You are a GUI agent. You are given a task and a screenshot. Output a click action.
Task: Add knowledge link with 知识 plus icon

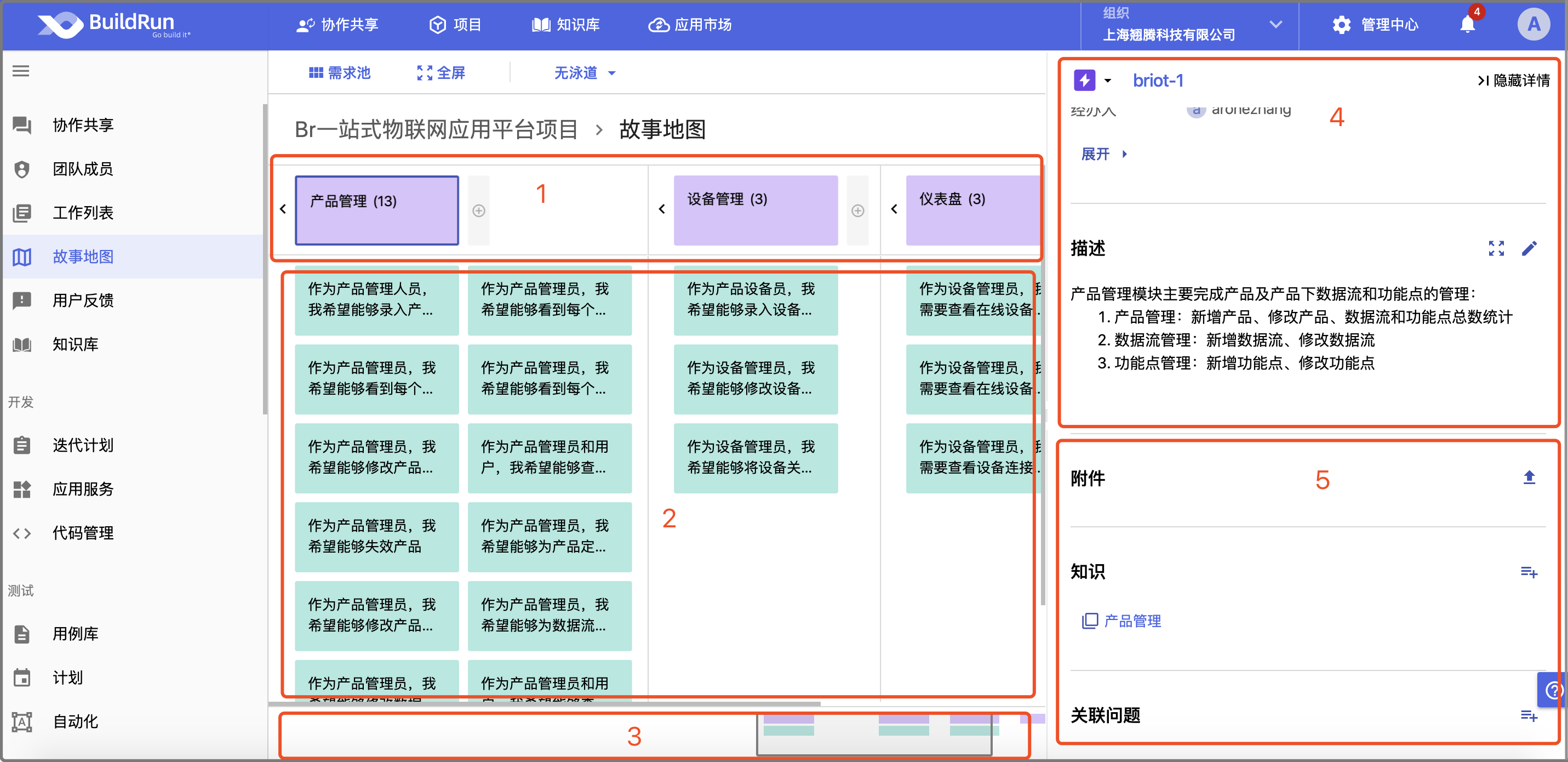click(1529, 572)
